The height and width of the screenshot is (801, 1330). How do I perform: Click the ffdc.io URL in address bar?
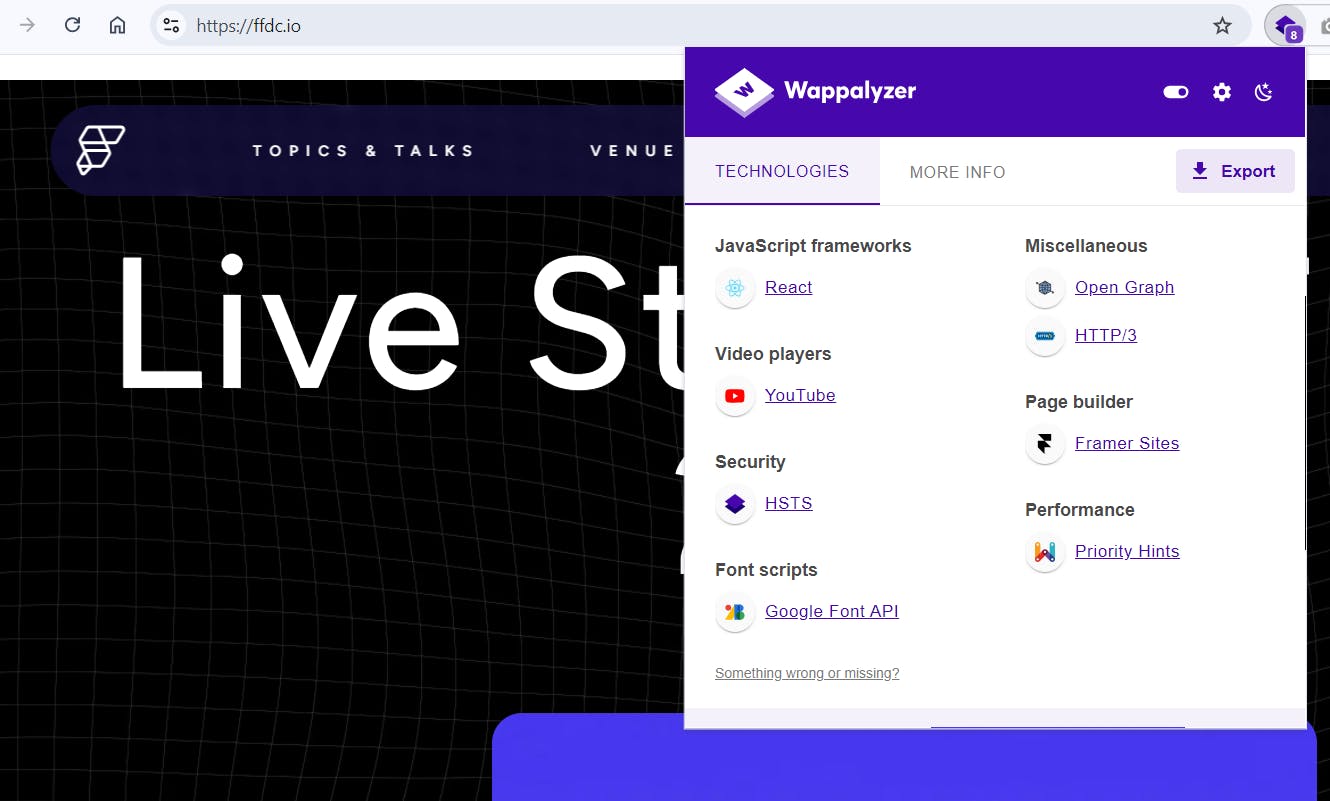pos(249,26)
